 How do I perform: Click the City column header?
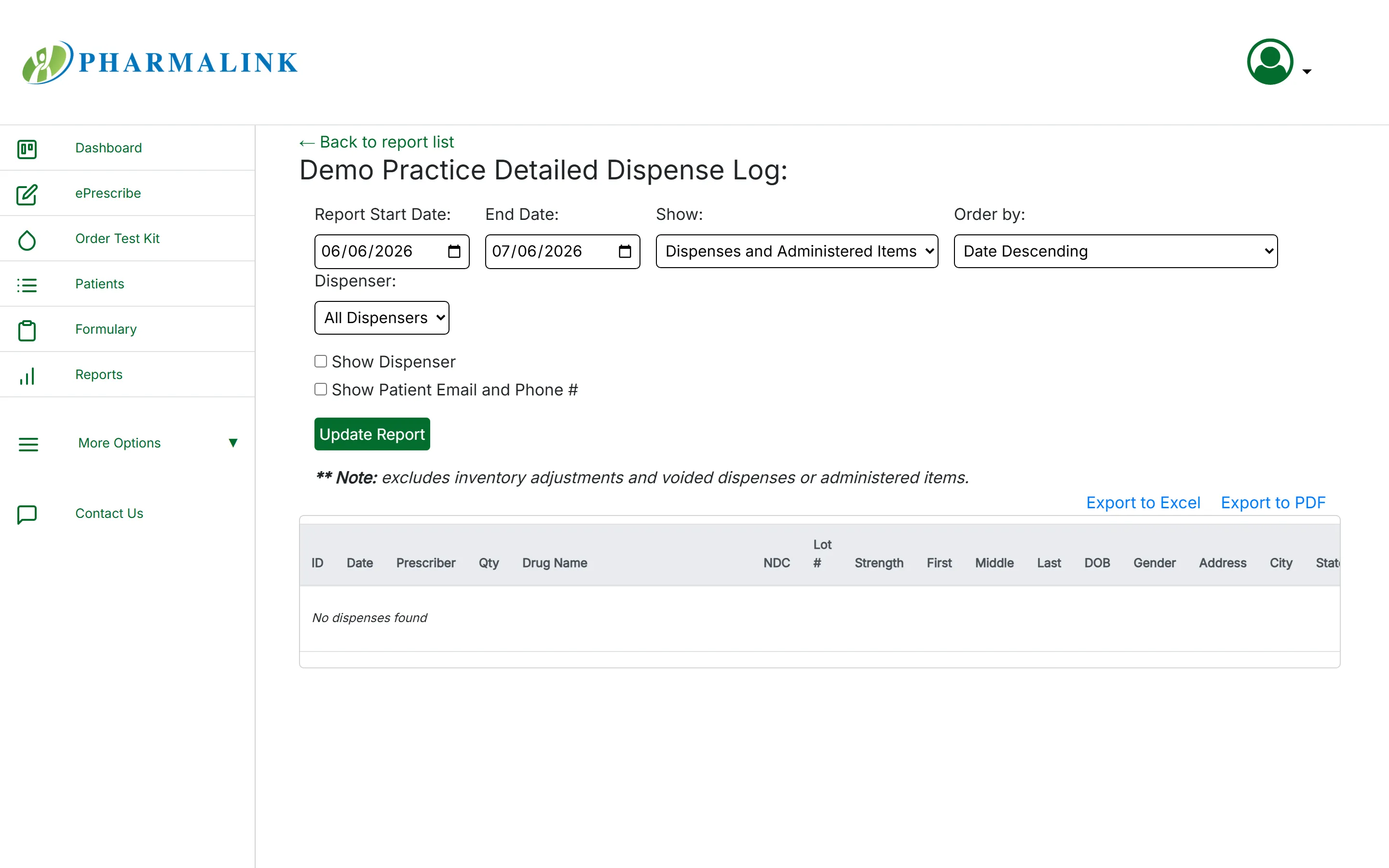[x=1281, y=563]
